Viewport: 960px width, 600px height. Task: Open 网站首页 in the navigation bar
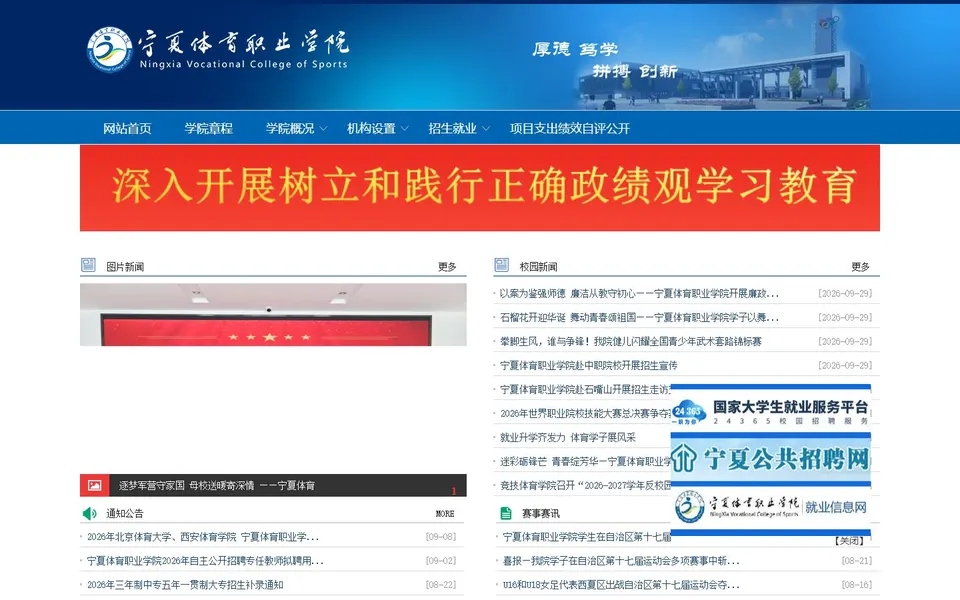coord(127,128)
